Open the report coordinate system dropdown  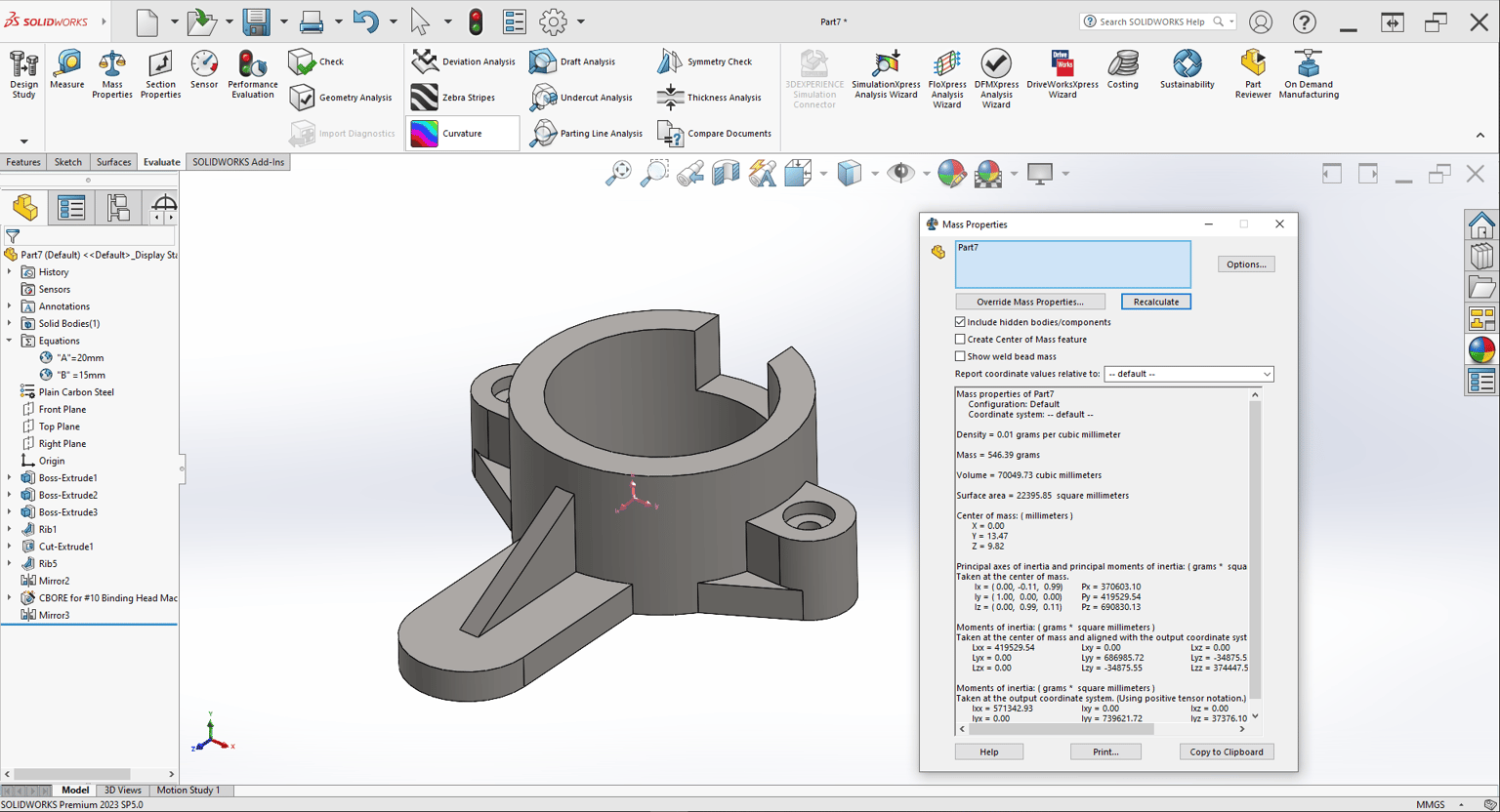(x=1188, y=374)
